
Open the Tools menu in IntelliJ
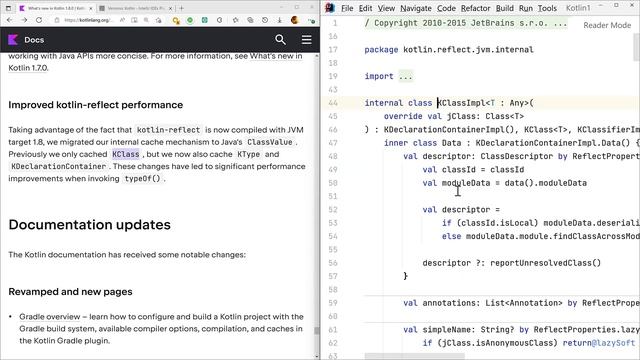tap(547, 8)
